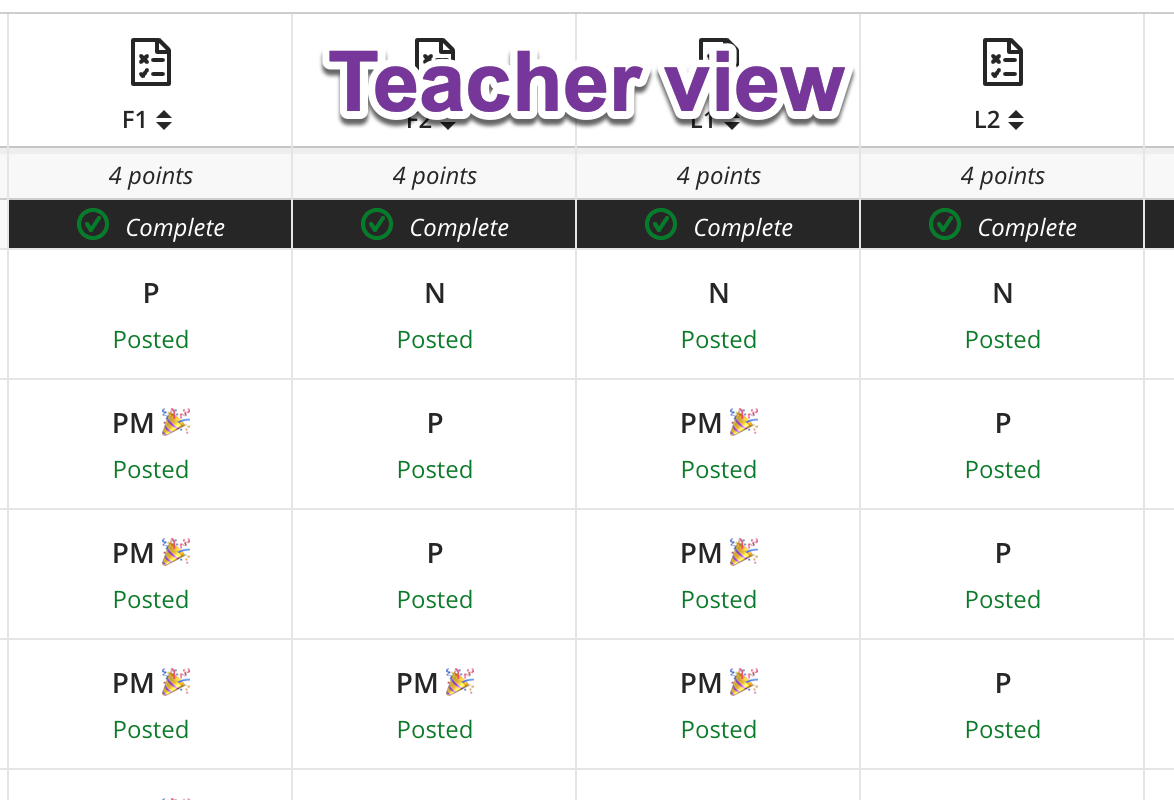
Task: Open the sort arrows next to F2
Action: click(x=449, y=121)
